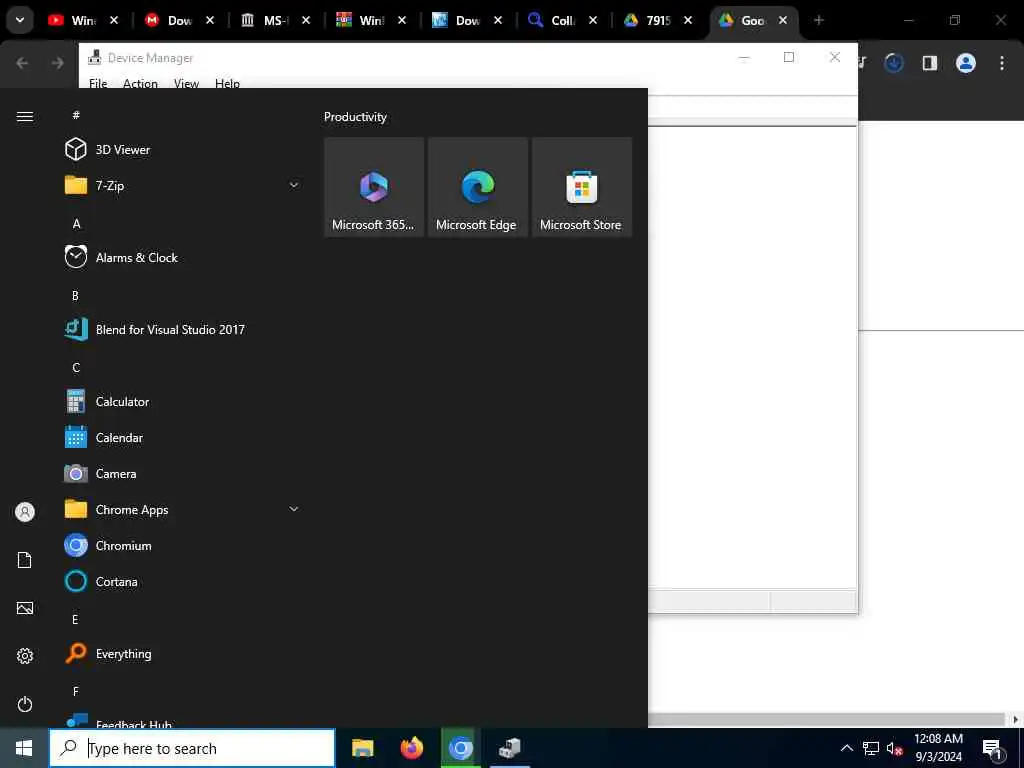
Task: Expand the Start menu hamburger button
Action: click(x=25, y=116)
